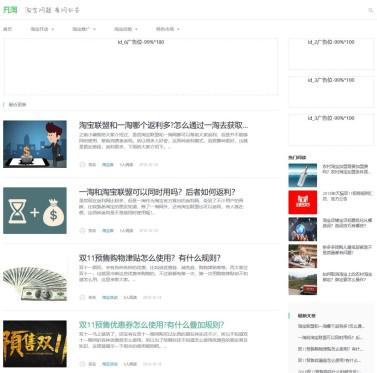377x373 pixels.
Task: Open the green-titled article 双11预售优惠券怎么使用
Action: pos(151,325)
